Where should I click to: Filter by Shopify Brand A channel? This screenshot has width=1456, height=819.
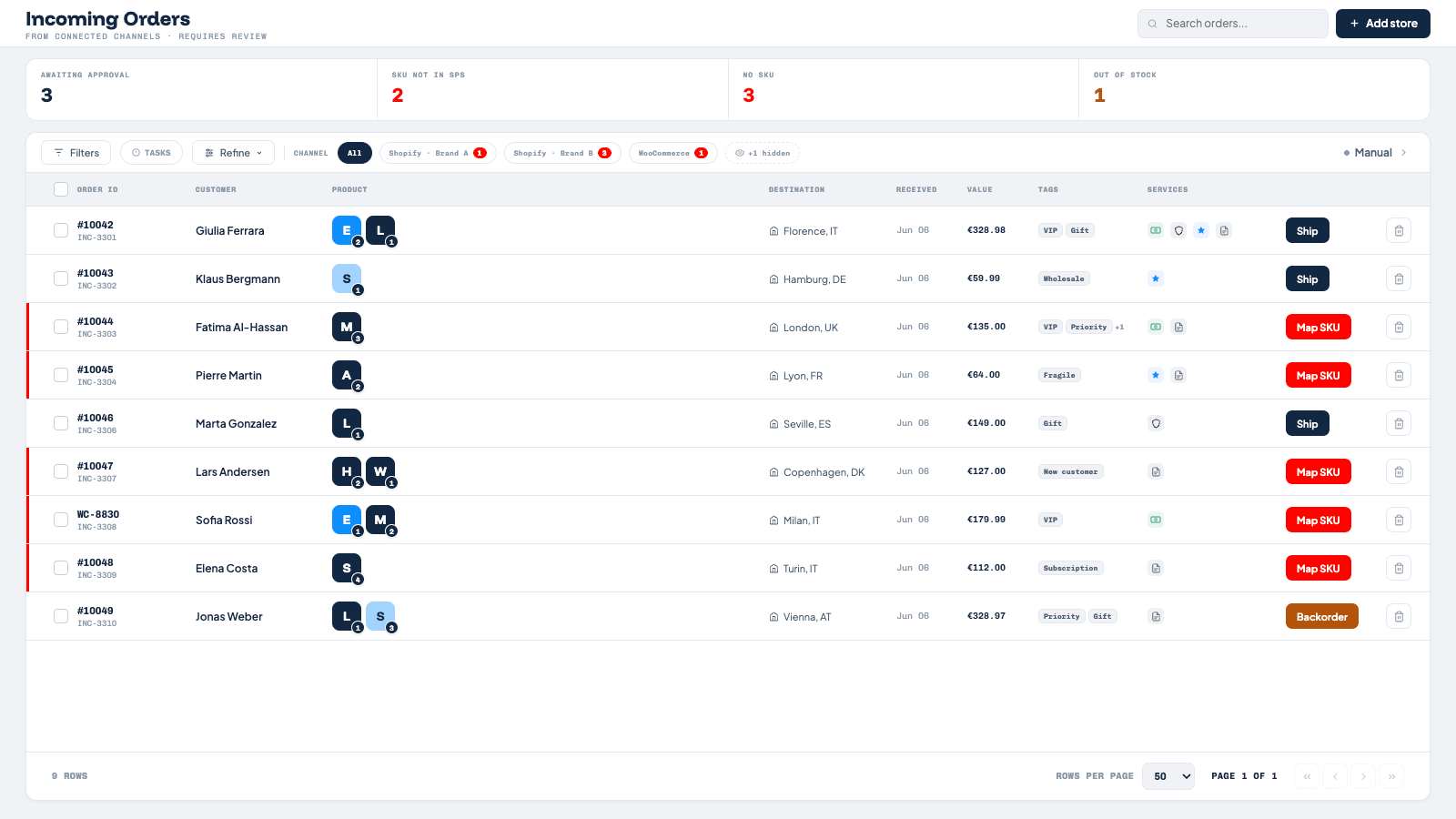tap(438, 153)
